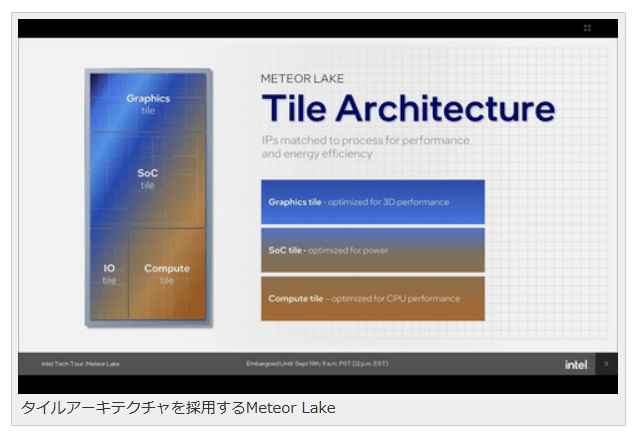Click the black bar below the slide footer
The height and width of the screenshot is (435, 633).
316,384
